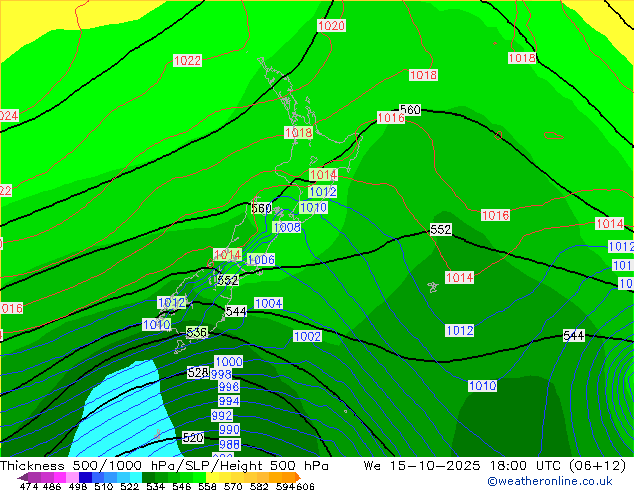This screenshot has width=634, height=490.
Task: Click the red 1022 isobar label
Action: [187, 61]
